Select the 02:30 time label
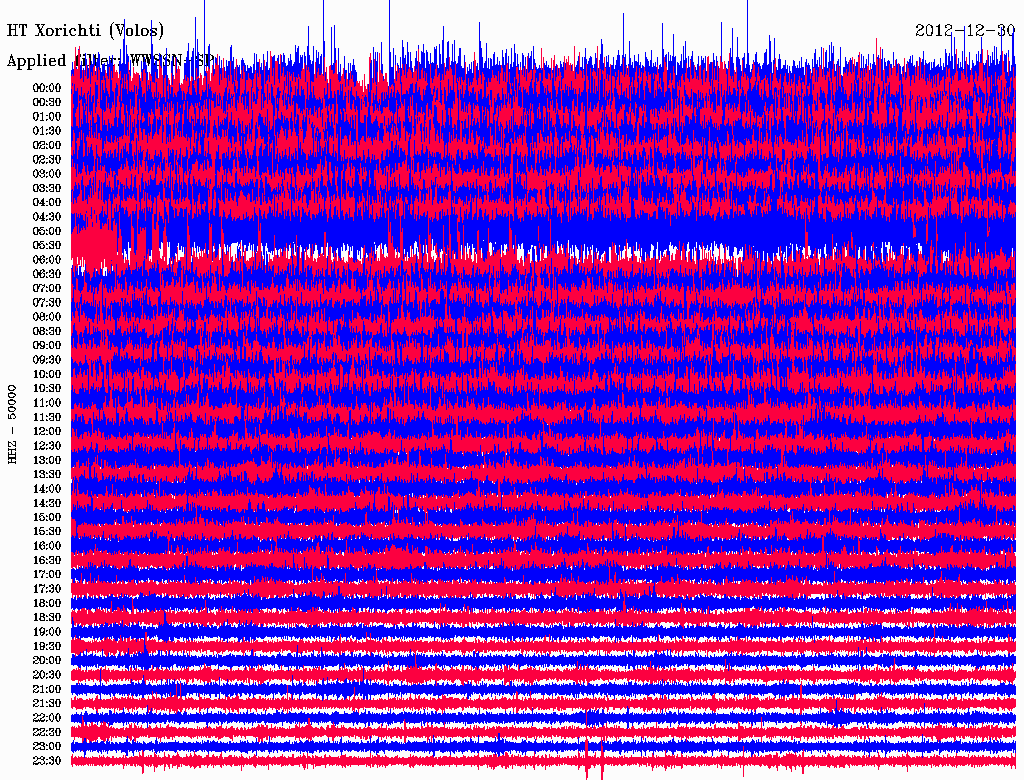The image size is (1024, 780). pyautogui.click(x=47, y=159)
